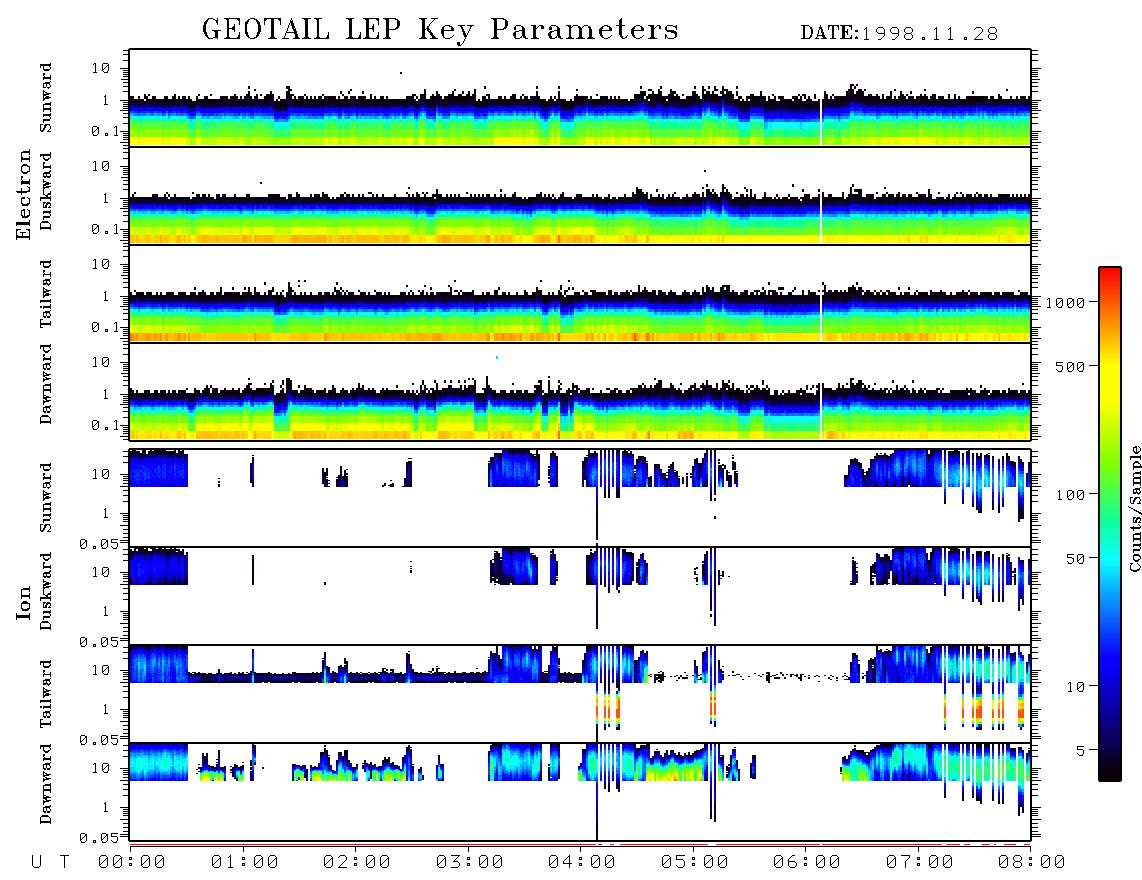Click the Electron Dawnward spectrogram panel
The image size is (1142, 880).
coord(580,391)
